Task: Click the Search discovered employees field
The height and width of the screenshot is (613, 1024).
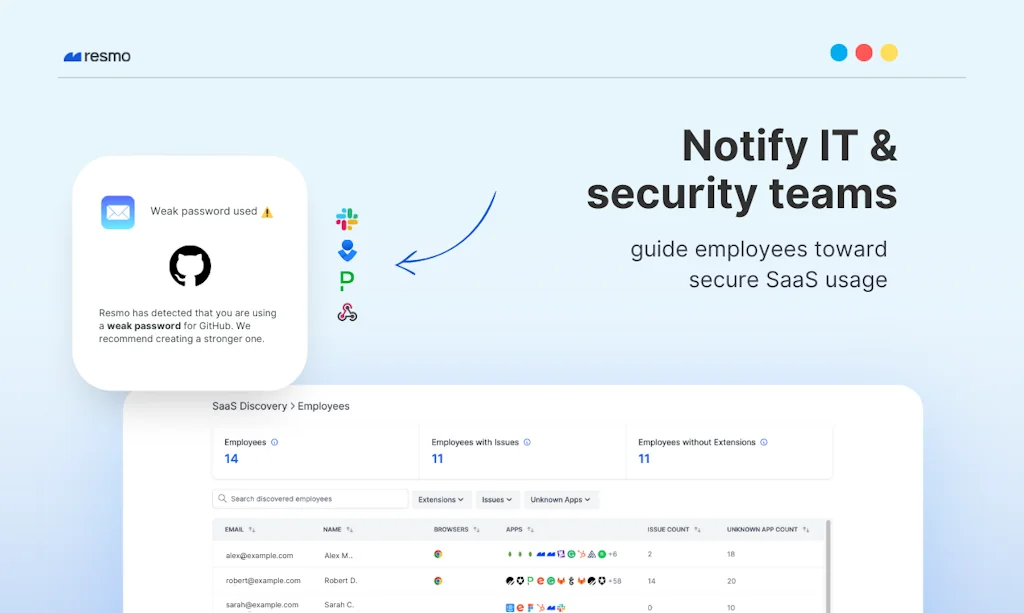Action: [x=310, y=499]
